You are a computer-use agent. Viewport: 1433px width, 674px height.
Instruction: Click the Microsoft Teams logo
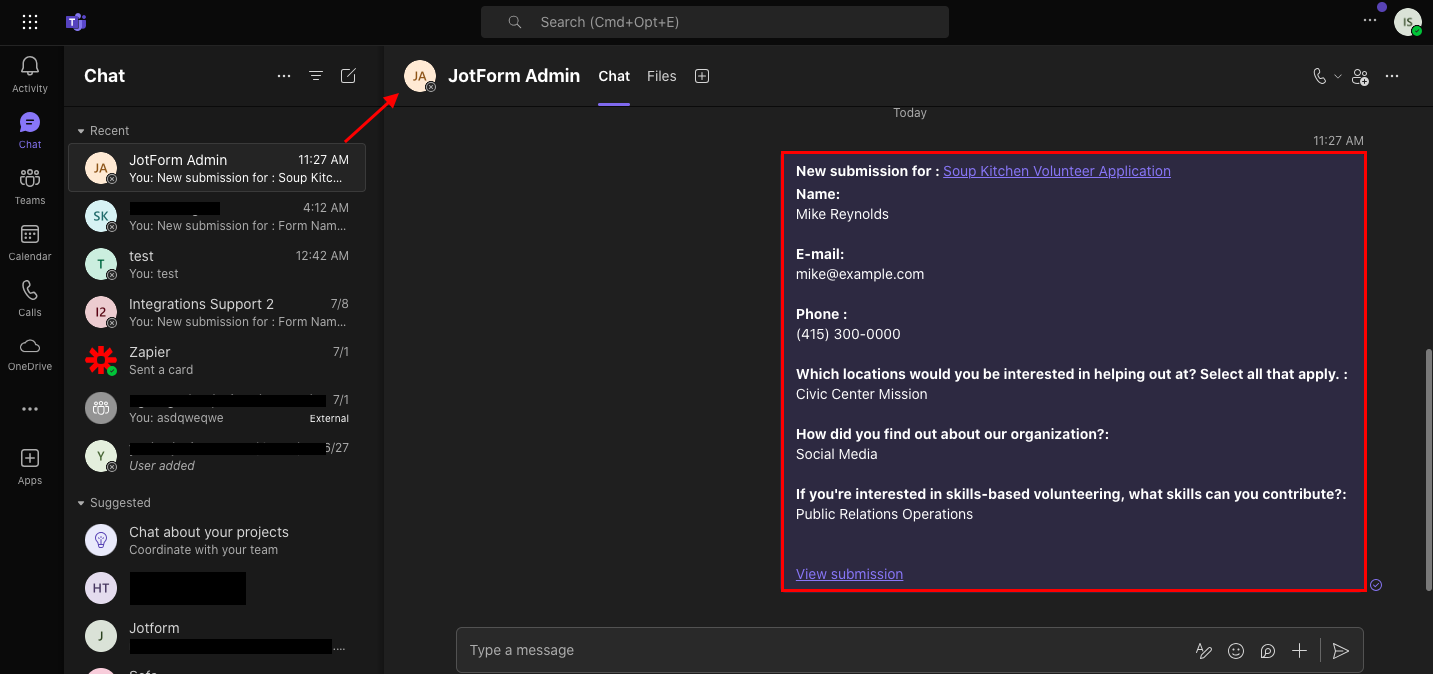pos(76,22)
